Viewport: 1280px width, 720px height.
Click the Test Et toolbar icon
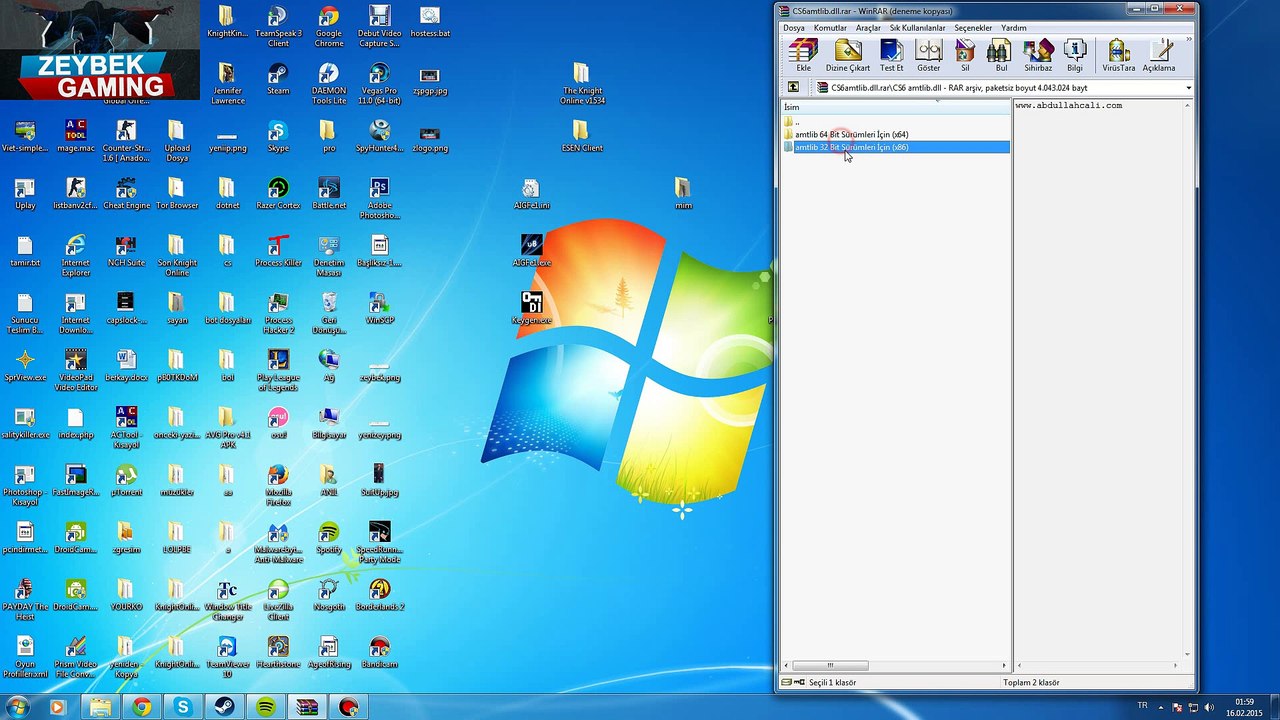(x=891, y=56)
